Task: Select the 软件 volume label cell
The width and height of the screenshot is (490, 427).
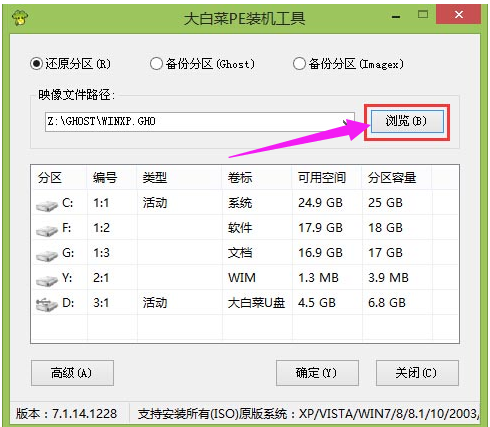Action: coord(240,228)
